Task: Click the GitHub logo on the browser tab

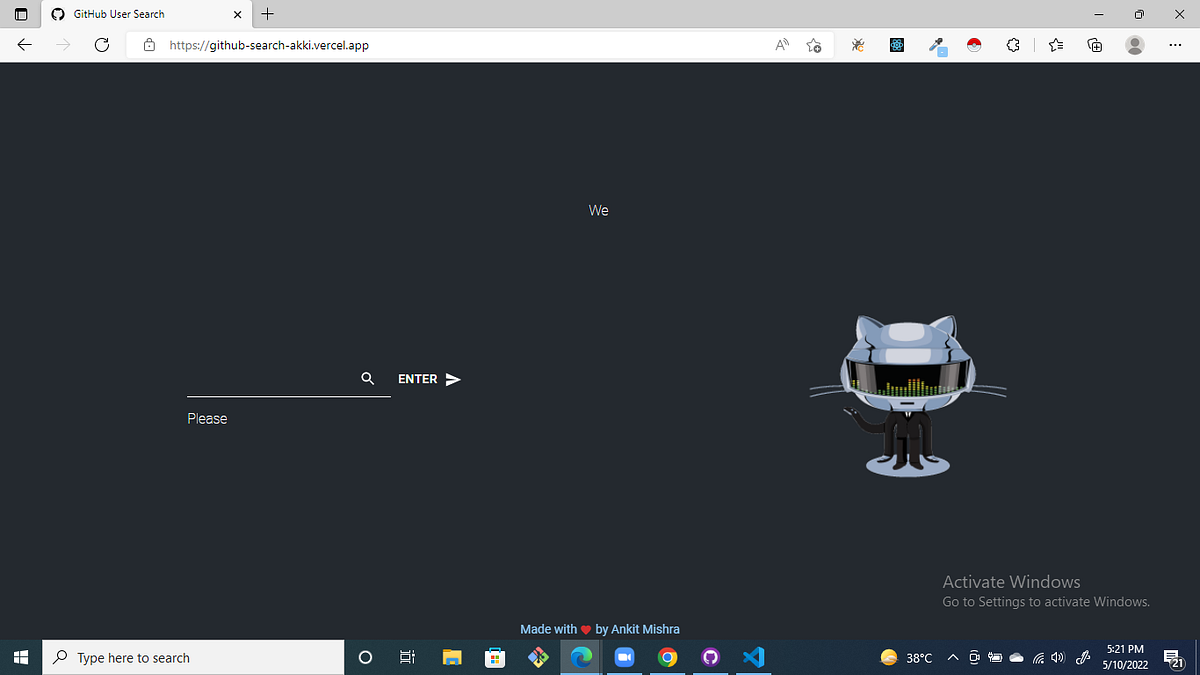Action: click(x=58, y=14)
